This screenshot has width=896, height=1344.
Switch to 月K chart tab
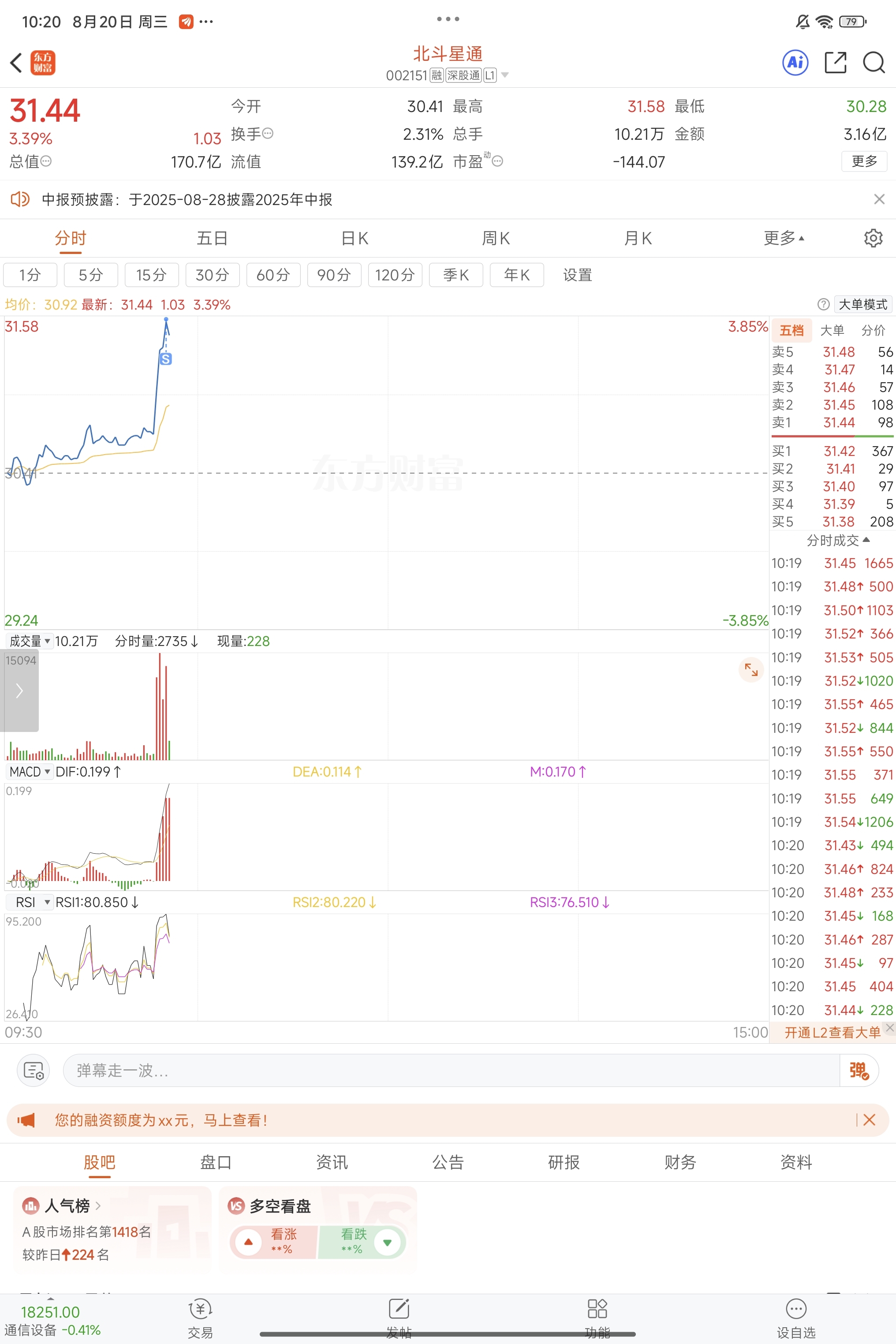pos(638,238)
